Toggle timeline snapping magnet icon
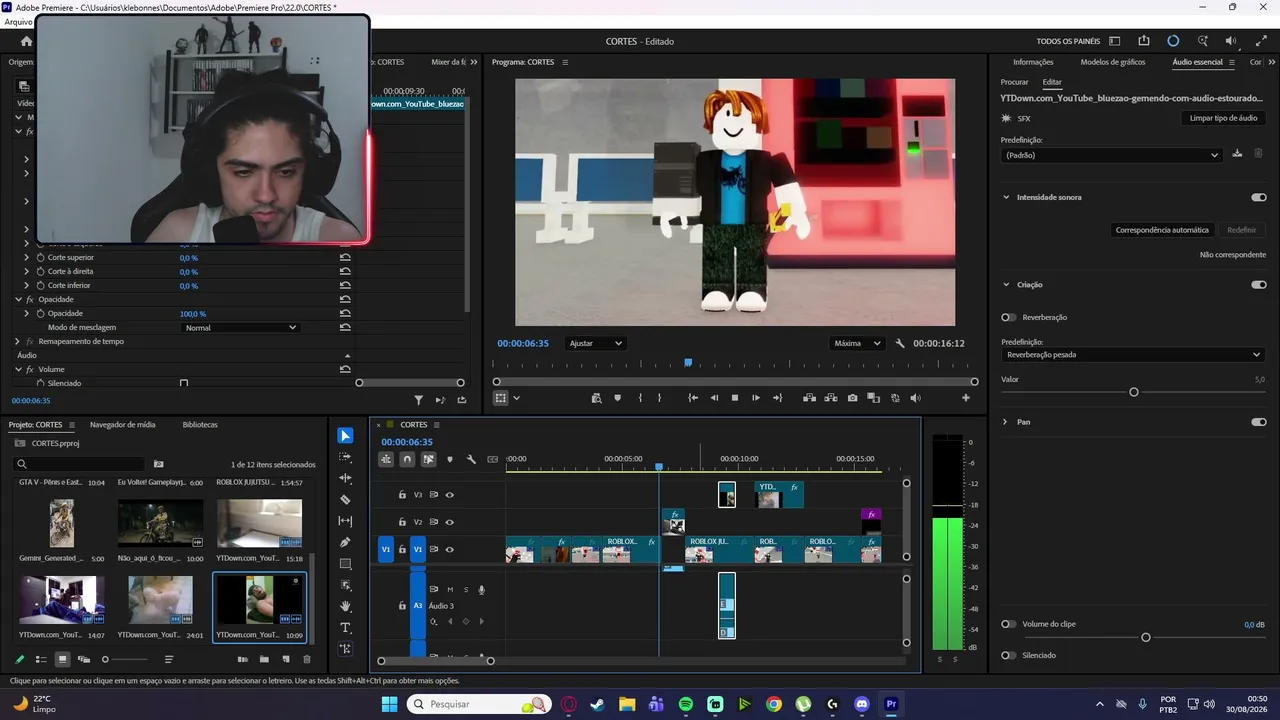 click(x=407, y=459)
